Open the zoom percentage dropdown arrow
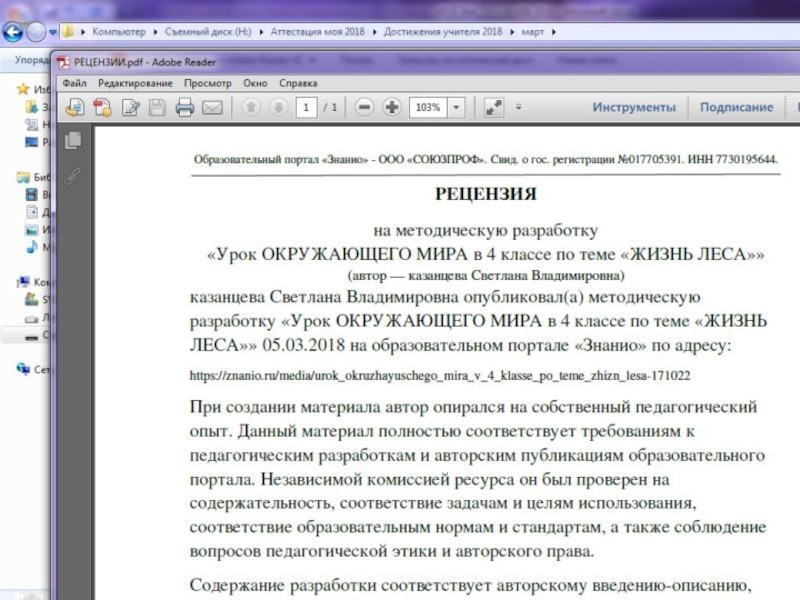This screenshot has width=800, height=600. point(457,107)
